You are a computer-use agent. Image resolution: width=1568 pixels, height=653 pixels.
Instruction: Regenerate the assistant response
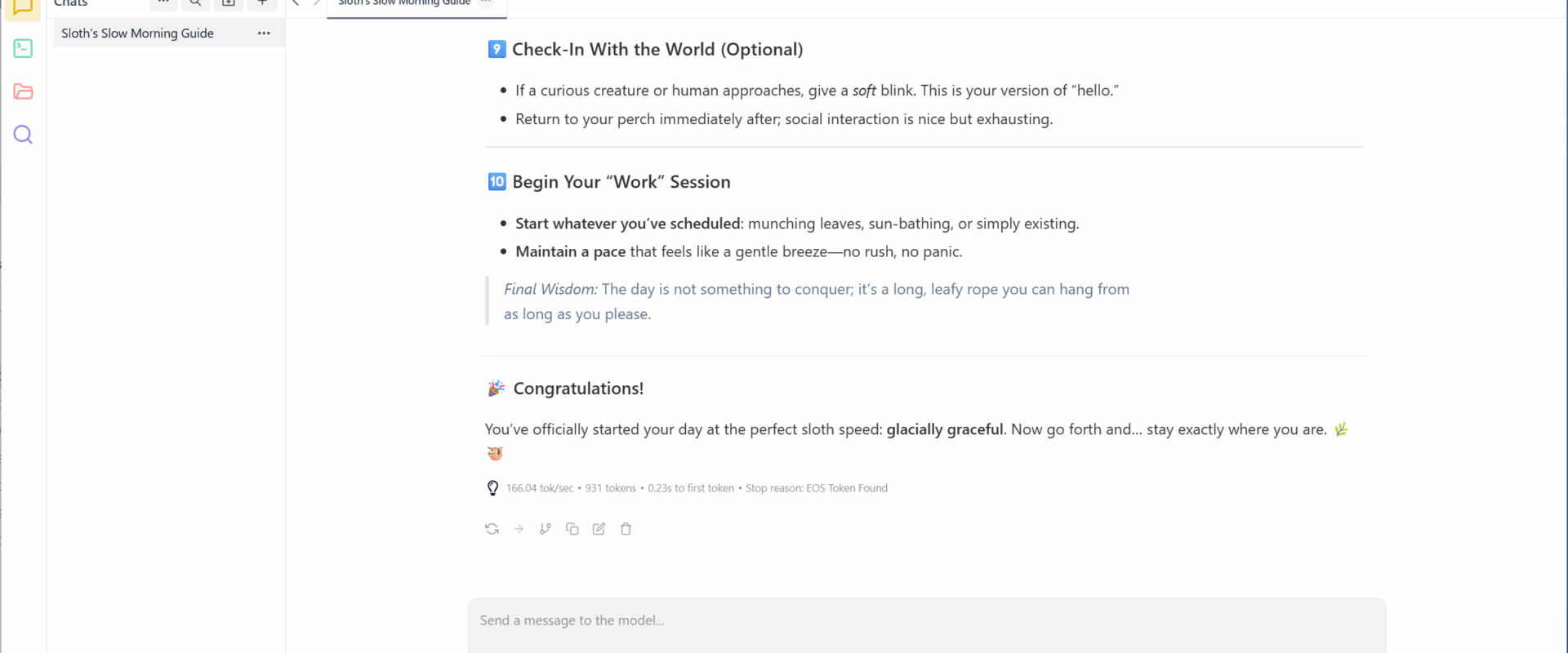(x=492, y=529)
